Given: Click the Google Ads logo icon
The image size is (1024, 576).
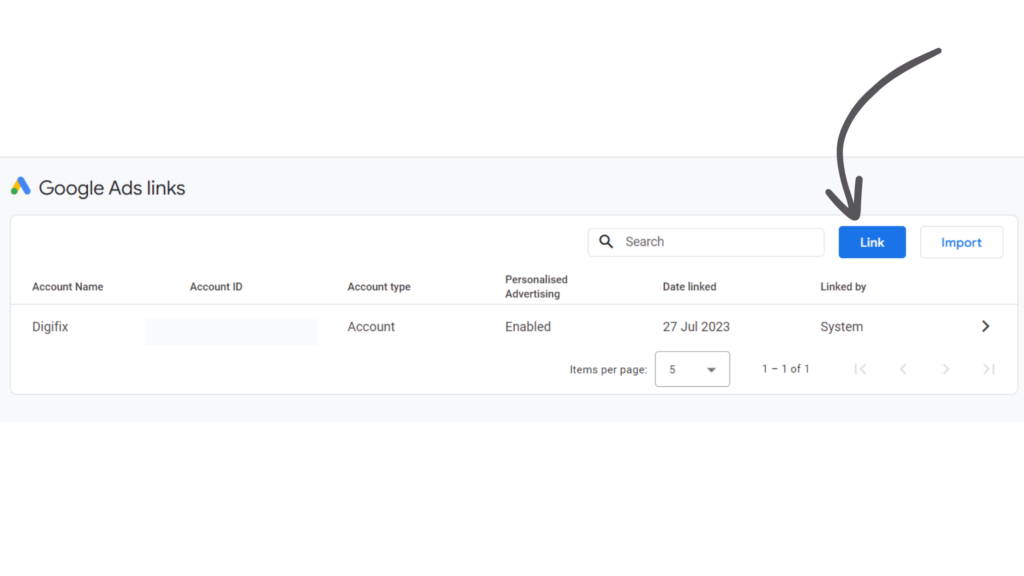Looking at the screenshot, I should pyautogui.click(x=21, y=187).
